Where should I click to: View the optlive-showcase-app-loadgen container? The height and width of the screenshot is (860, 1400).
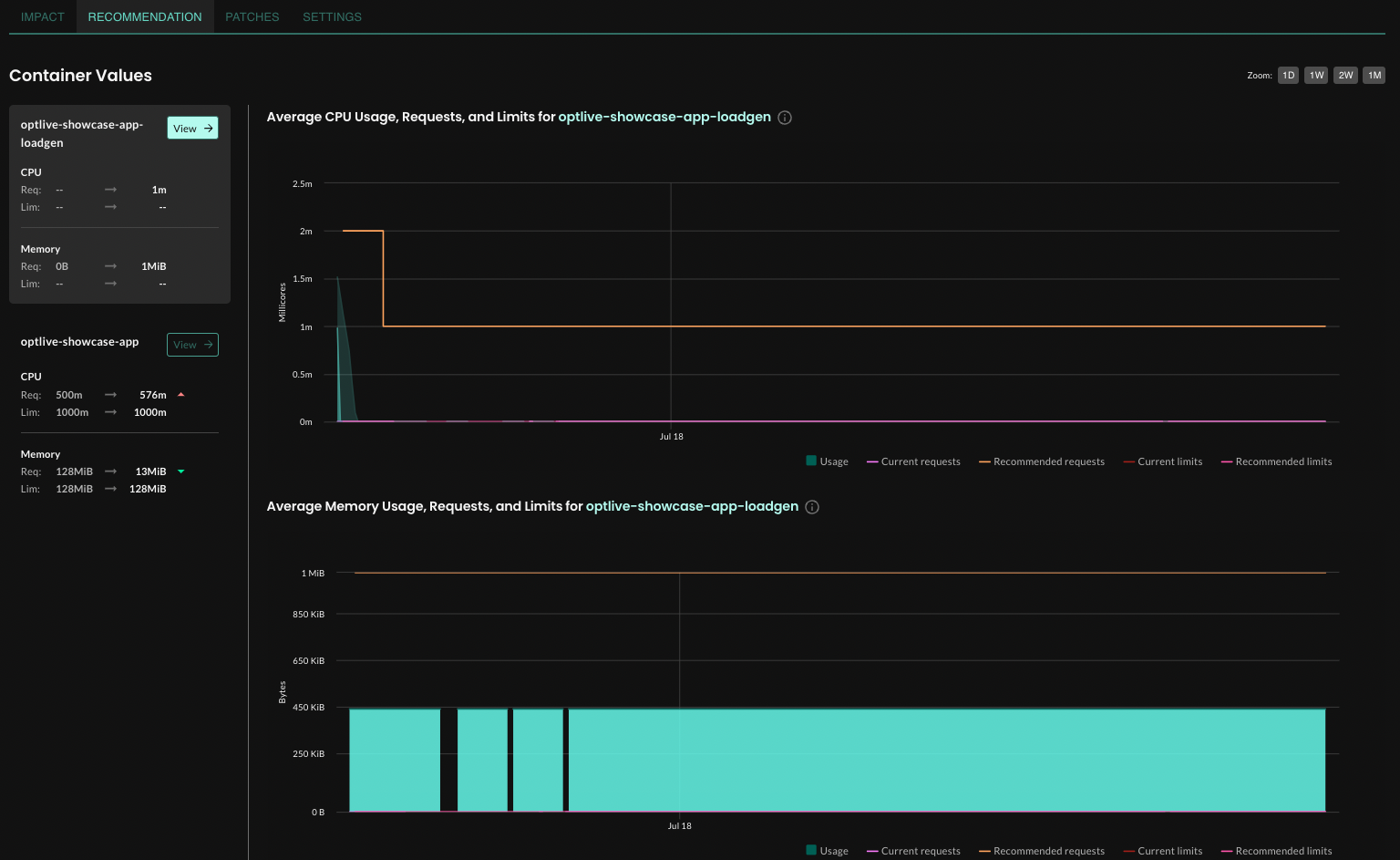pos(192,129)
